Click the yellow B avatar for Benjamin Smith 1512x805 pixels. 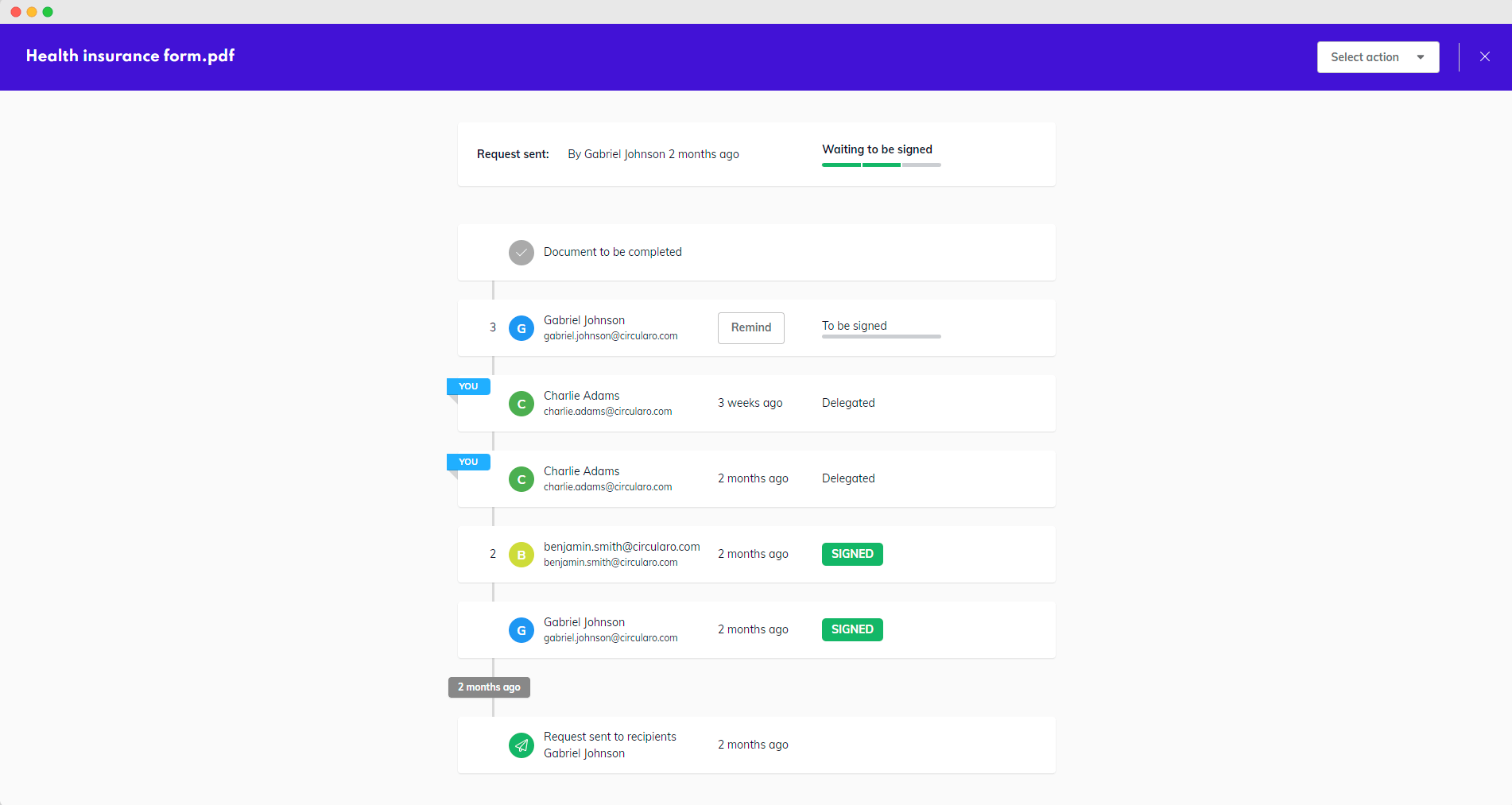coord(521,555)
